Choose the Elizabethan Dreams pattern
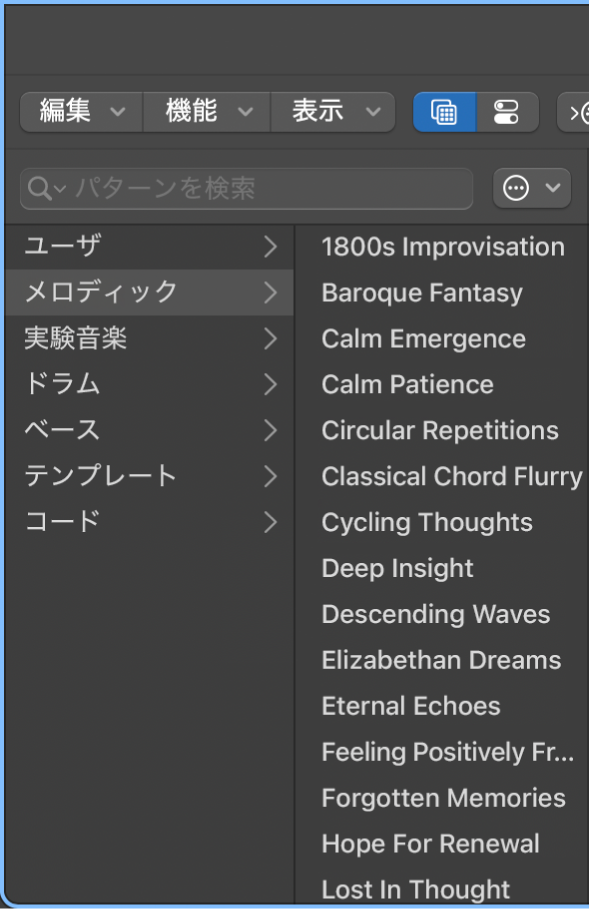Screen dimensions: 591x910 click(440, 660)
